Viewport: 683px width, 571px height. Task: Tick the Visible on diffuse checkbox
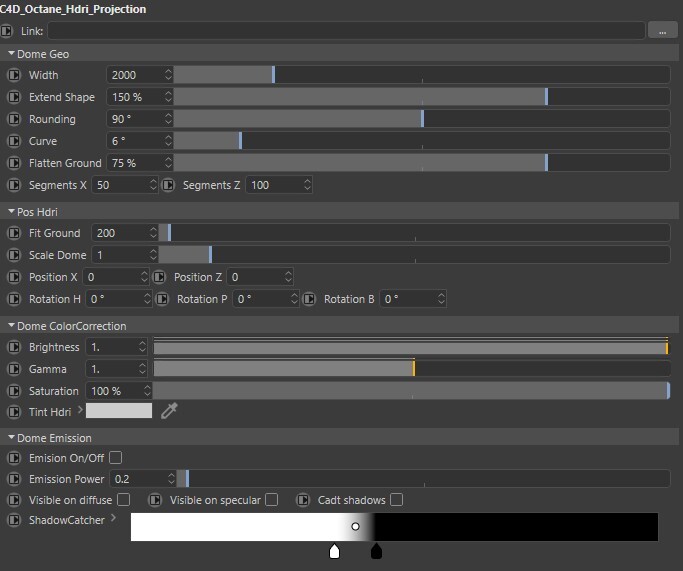(x=124, y=500)
